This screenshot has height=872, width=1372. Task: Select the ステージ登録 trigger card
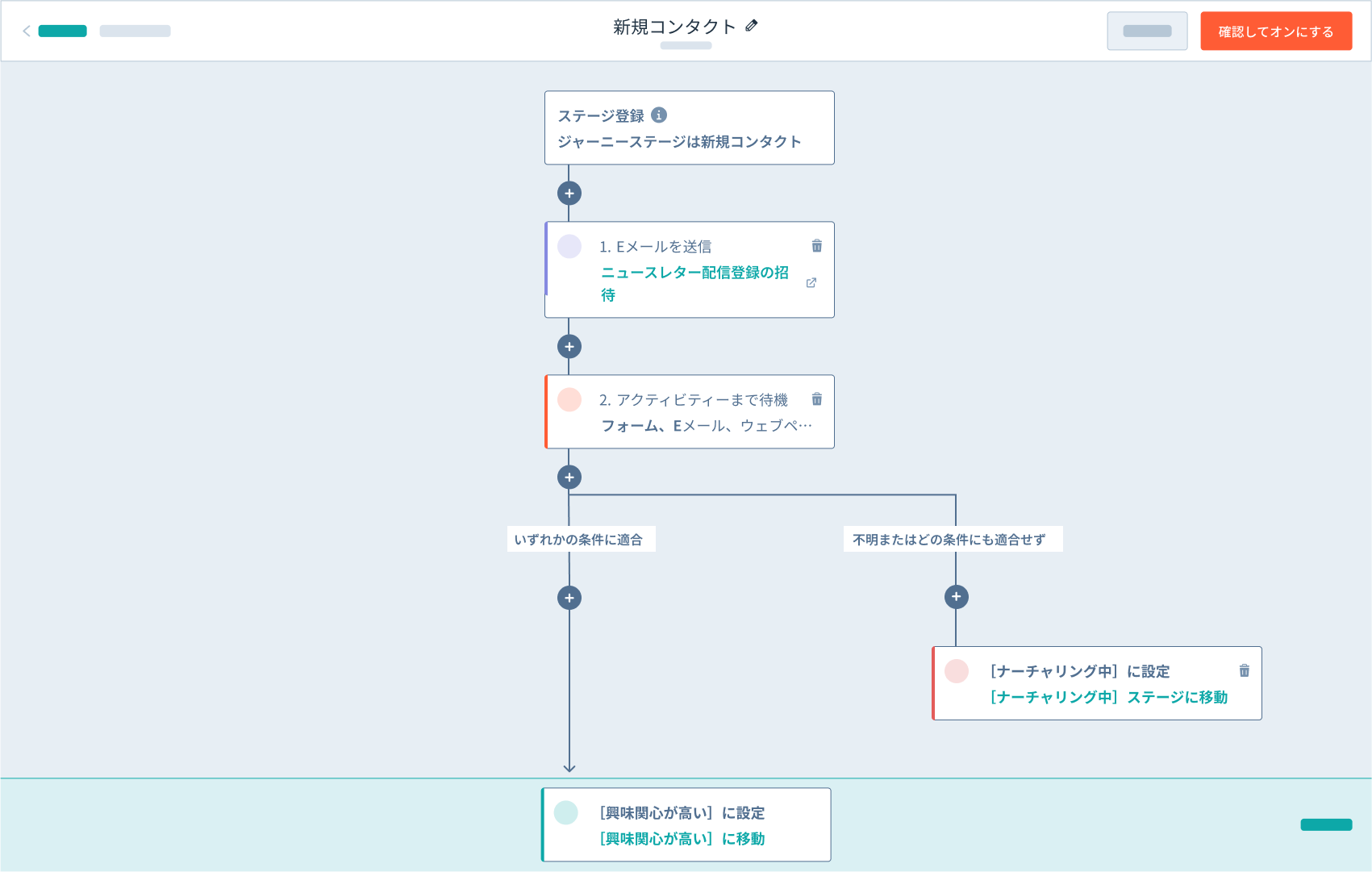pyautogui.click(x=689, y=128)
